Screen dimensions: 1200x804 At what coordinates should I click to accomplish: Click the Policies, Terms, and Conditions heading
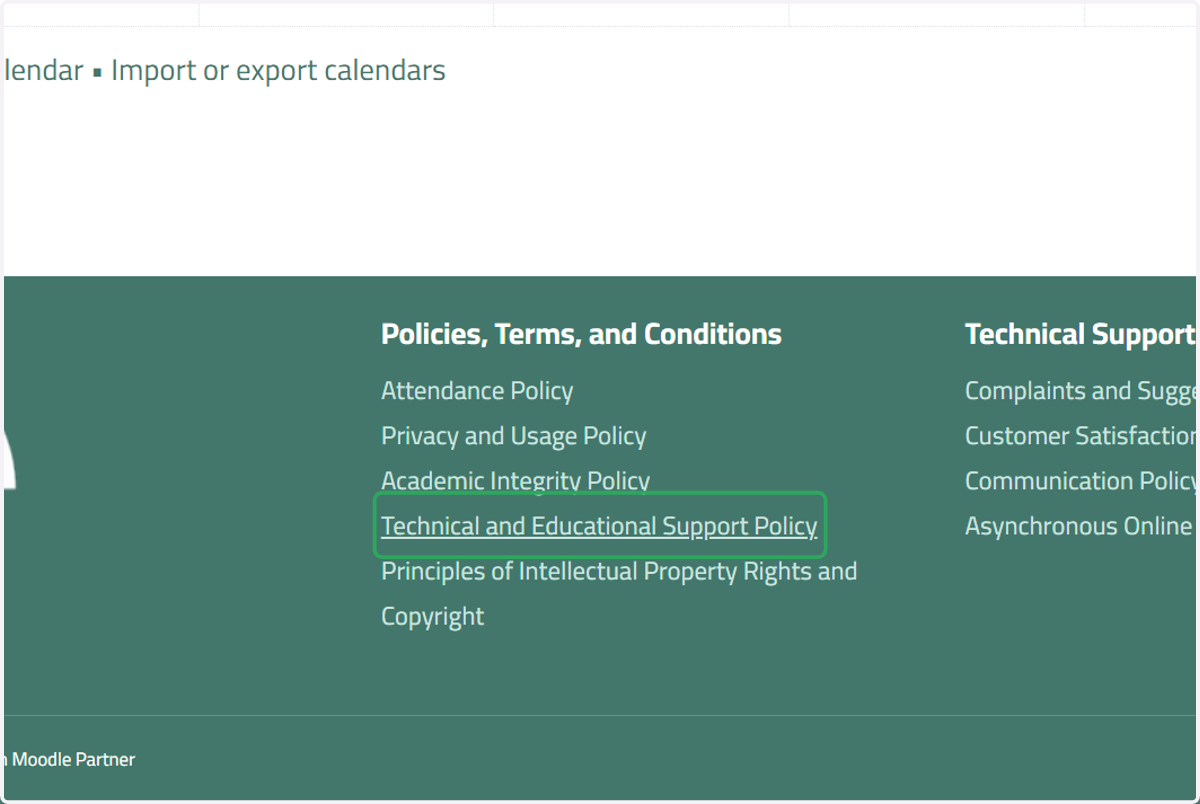581,334
